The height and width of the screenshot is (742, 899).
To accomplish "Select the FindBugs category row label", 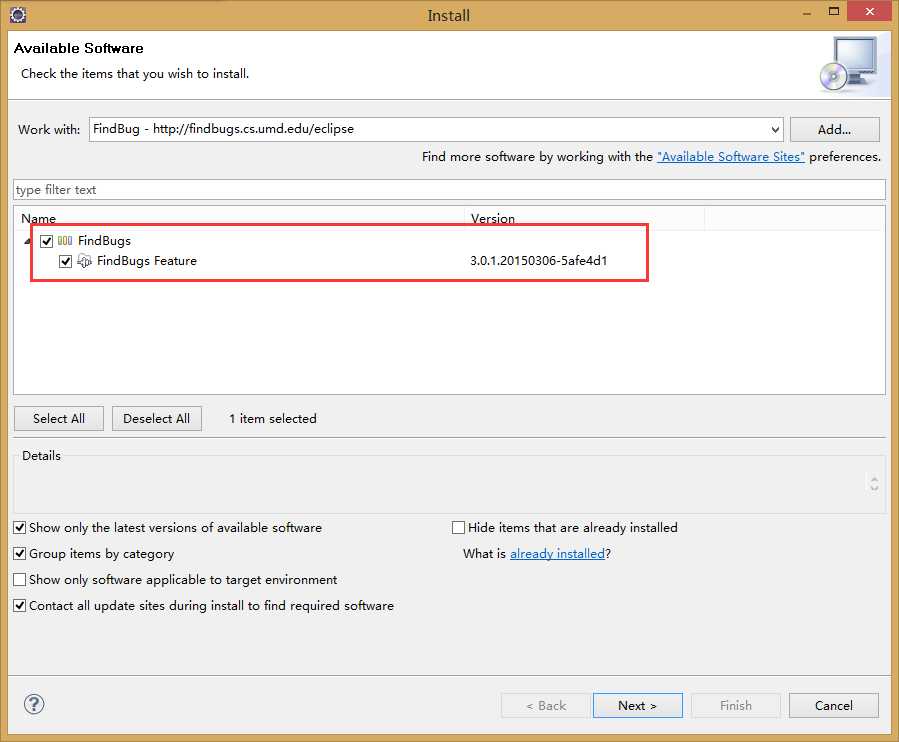I will tap(104, 241).
